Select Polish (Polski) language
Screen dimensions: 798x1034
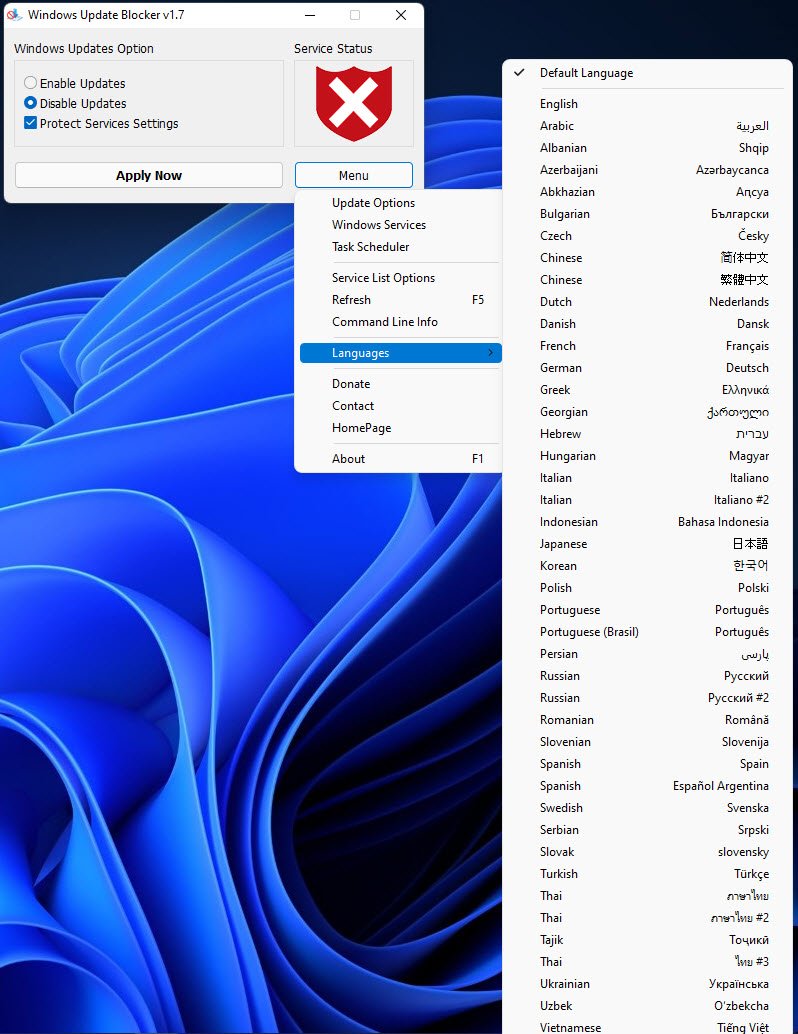(x=647, y=588)
